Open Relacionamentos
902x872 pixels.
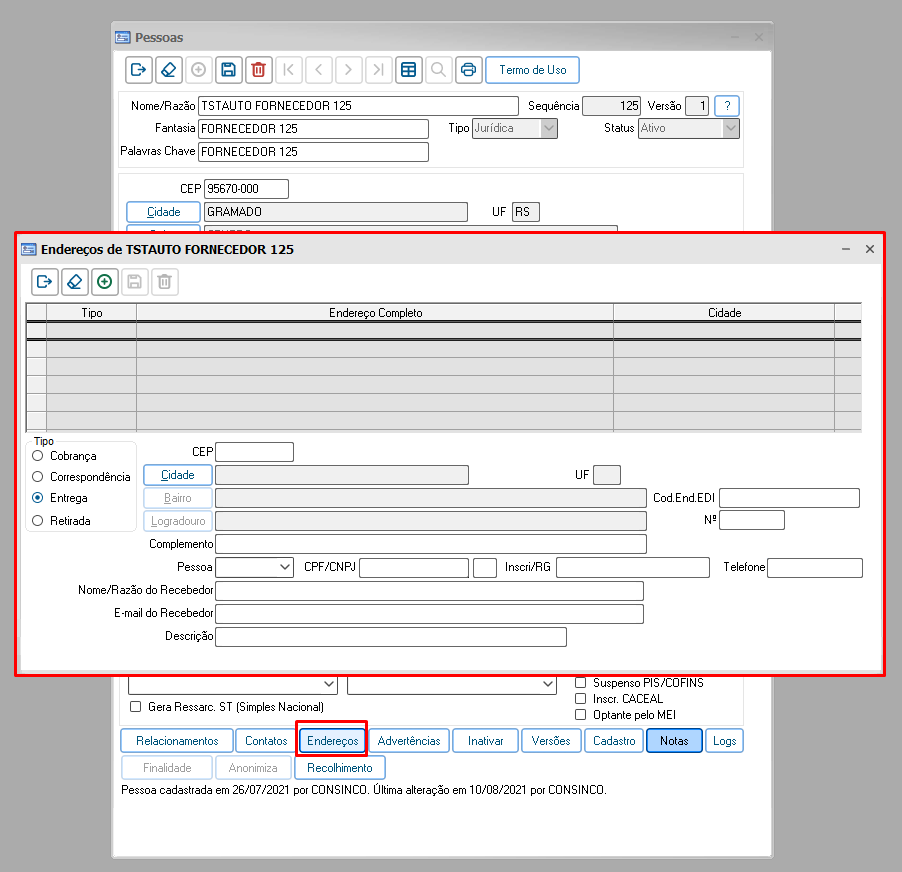(177, 741)
